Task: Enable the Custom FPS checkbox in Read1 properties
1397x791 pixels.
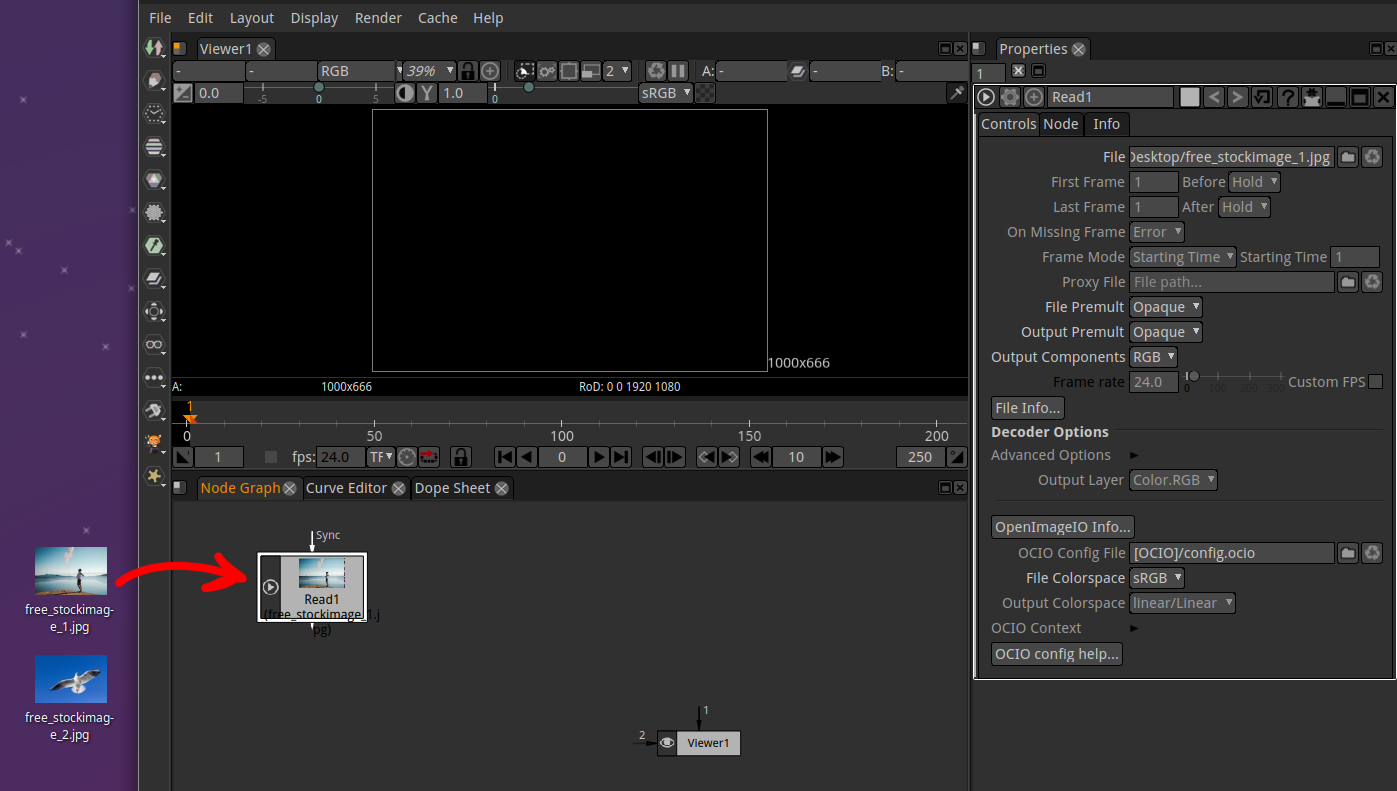Action: (1376, 381)
